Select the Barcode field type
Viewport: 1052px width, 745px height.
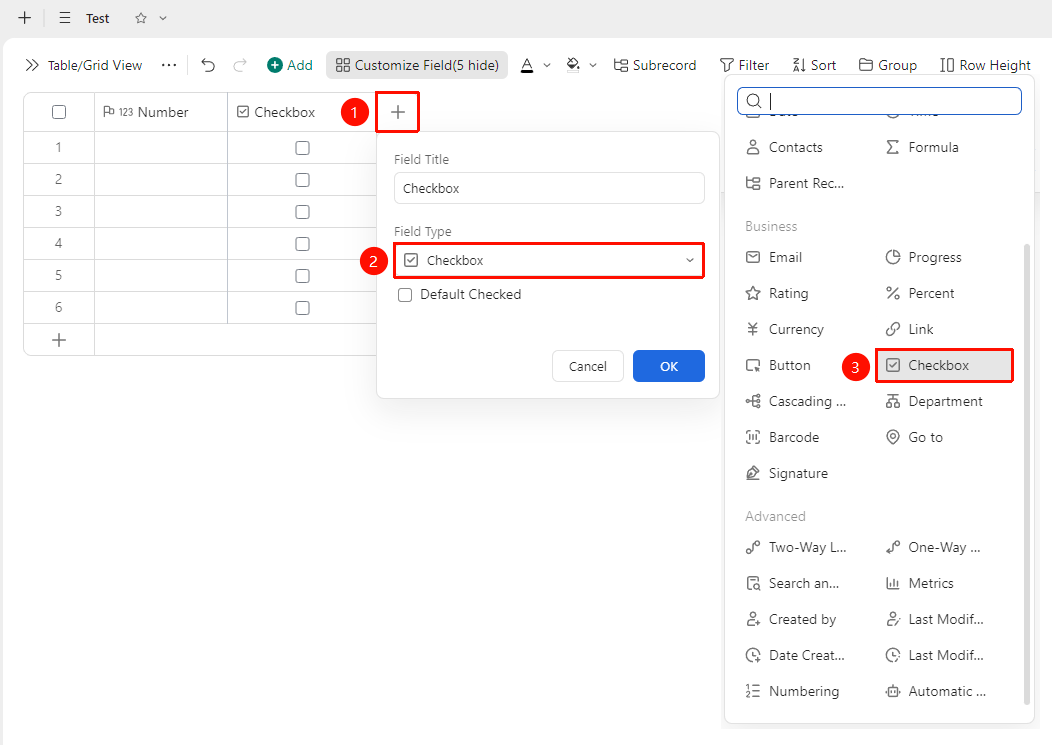coord(782,438)
